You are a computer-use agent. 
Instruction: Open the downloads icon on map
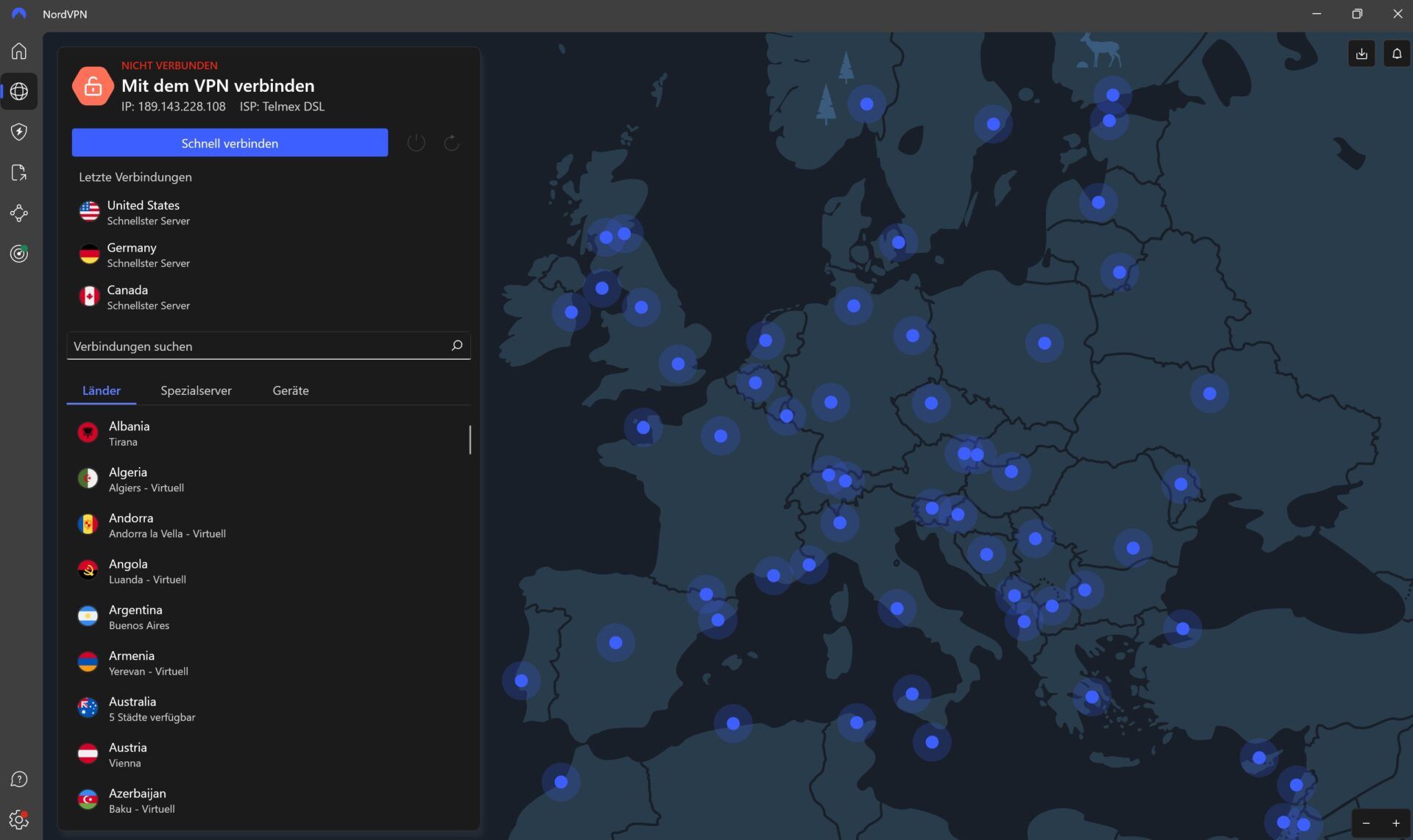[x=1361, y=54]
